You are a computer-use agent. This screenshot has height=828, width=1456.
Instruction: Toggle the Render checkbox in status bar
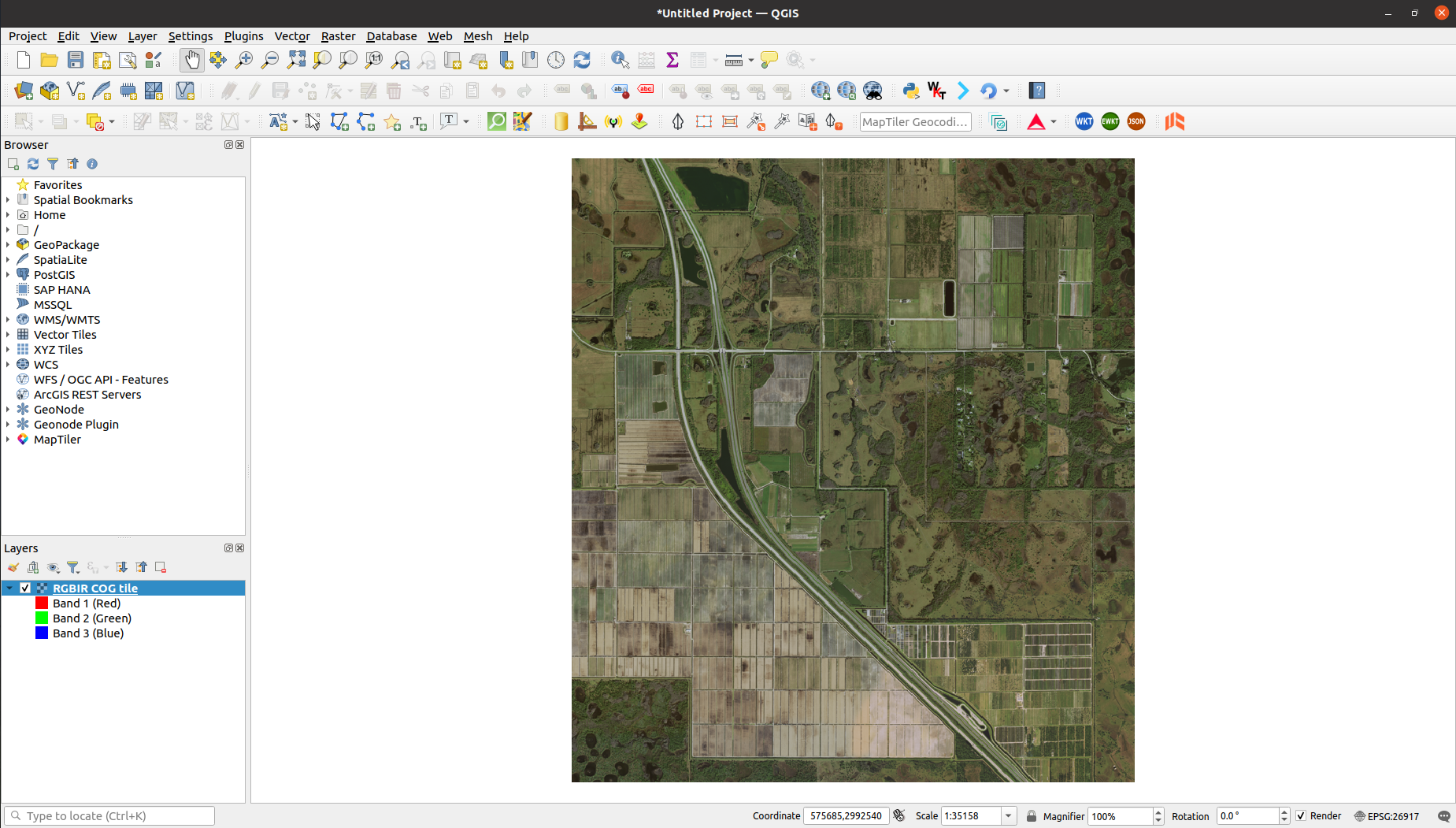coord(1301,816)
